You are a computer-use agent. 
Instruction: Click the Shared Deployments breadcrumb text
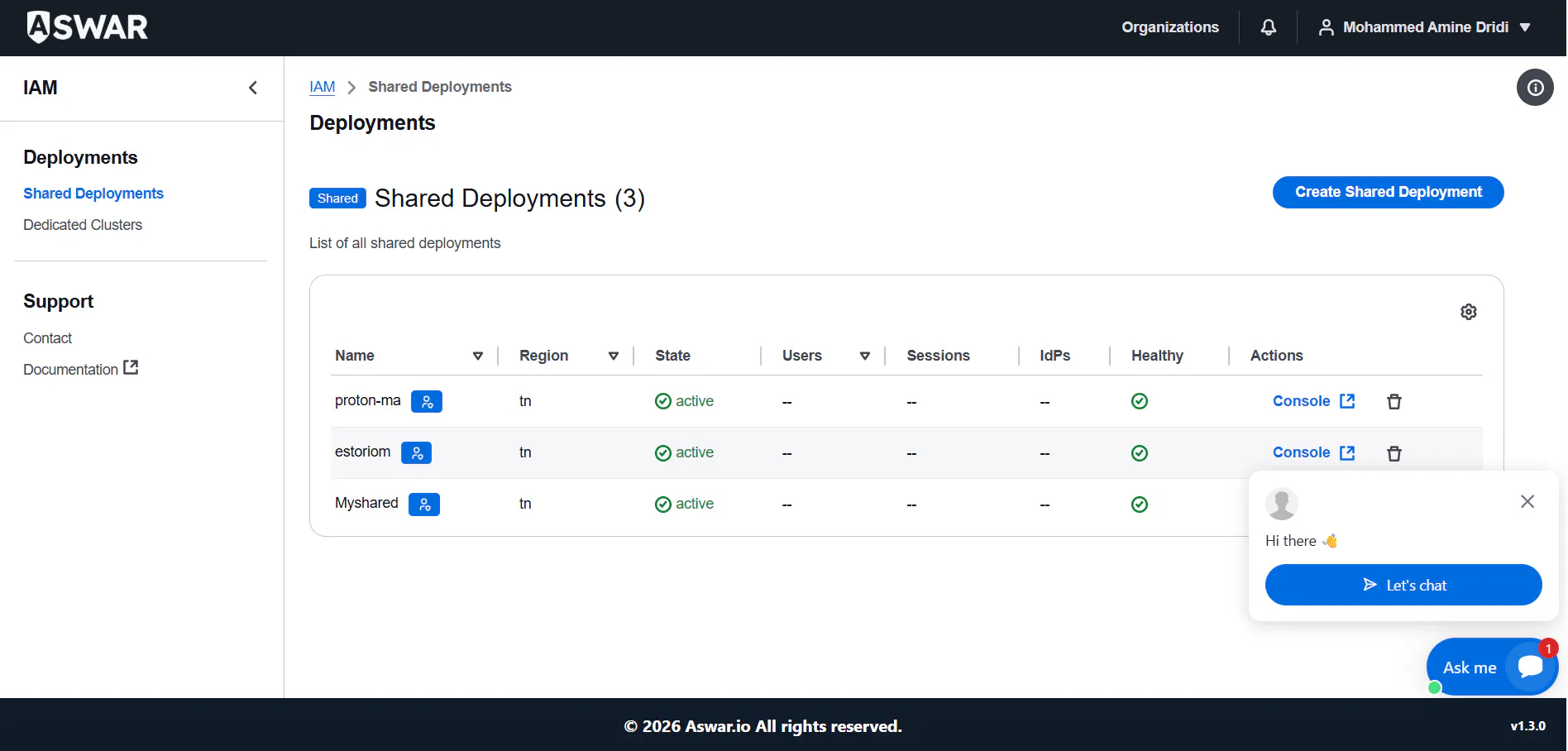point(440,87)
